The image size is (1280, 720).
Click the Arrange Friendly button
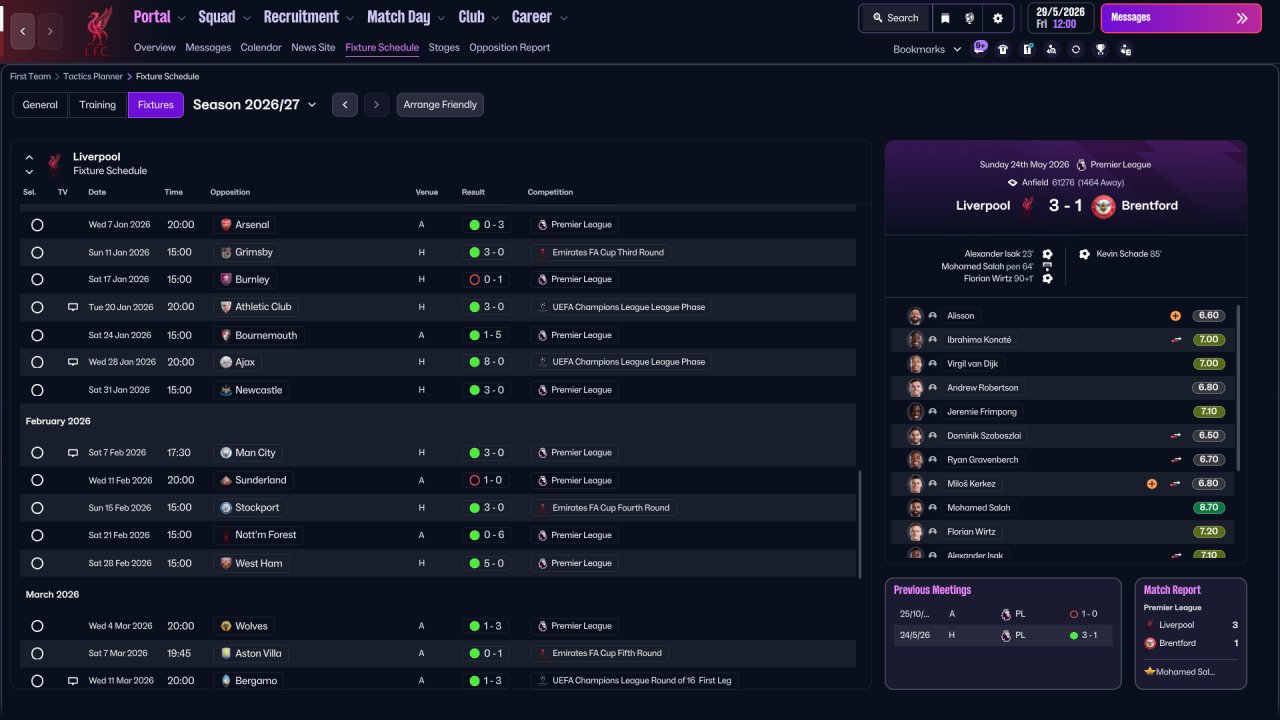[440, 105]
